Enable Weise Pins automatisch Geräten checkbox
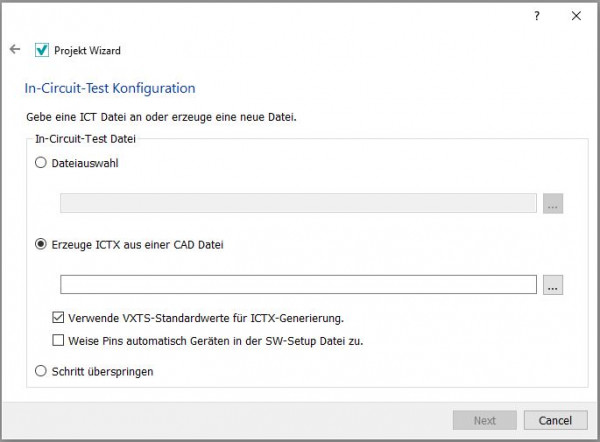 pos(59,340)
